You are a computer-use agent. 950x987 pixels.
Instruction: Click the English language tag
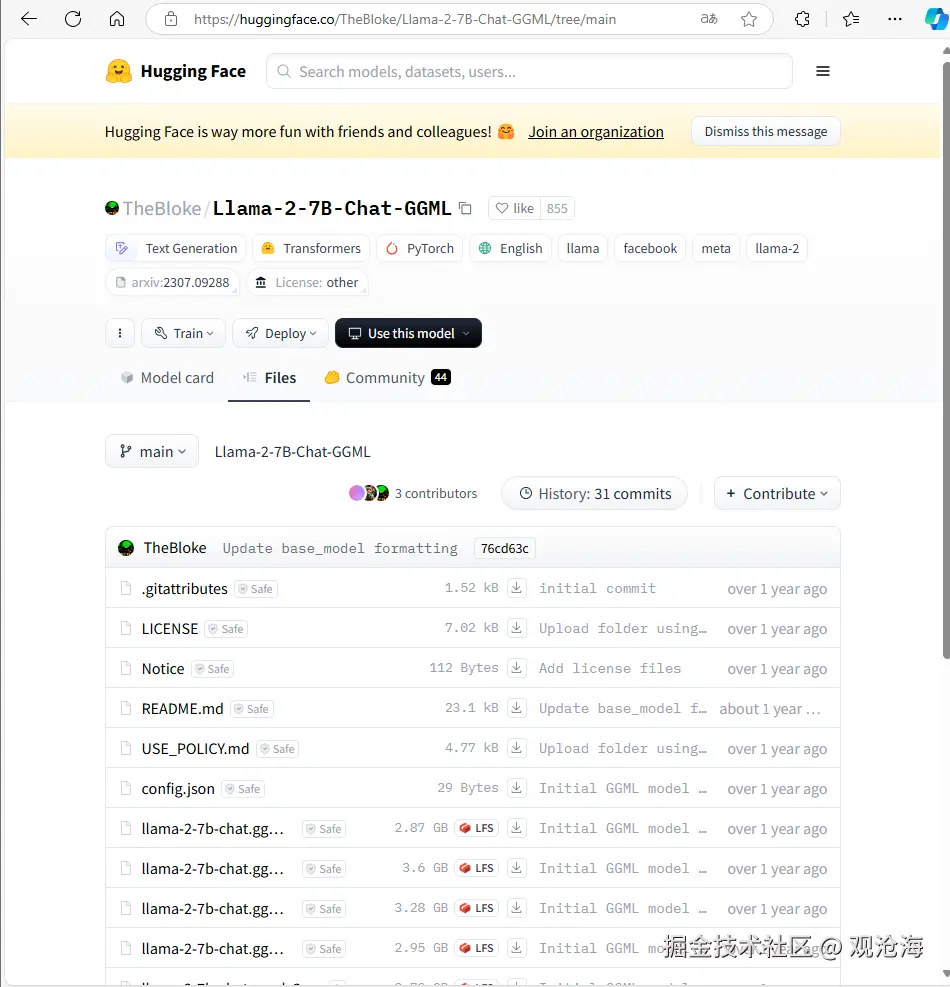[x=510, y=249]
